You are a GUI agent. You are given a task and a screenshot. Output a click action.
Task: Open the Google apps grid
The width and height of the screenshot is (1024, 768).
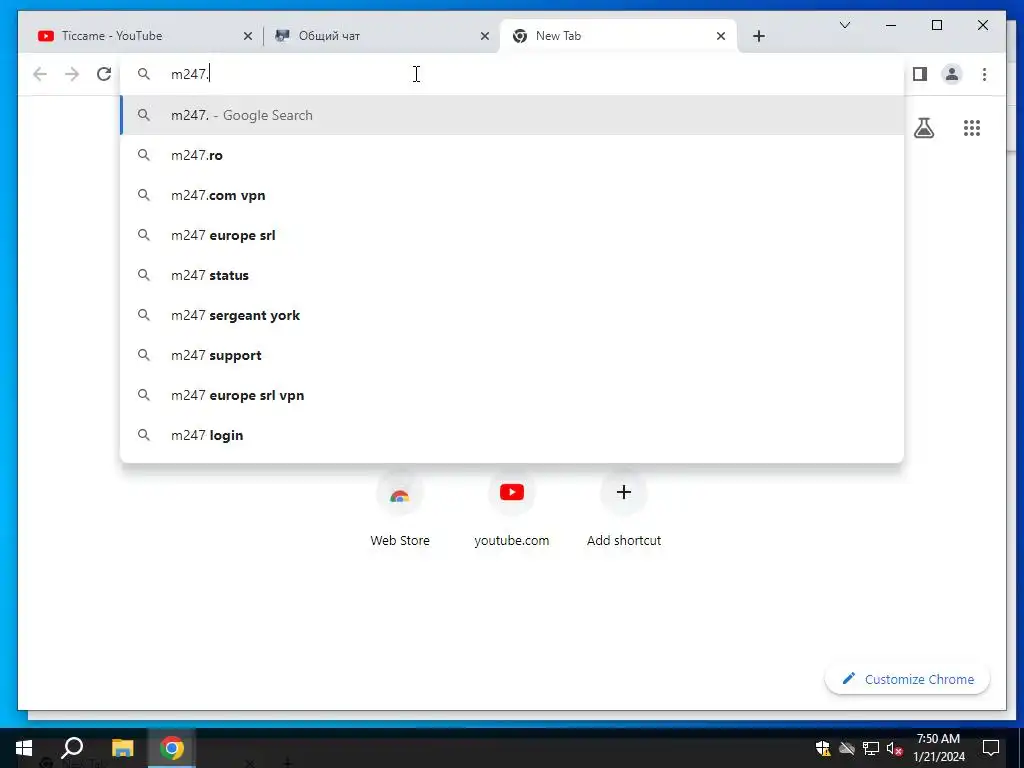[x=972, y=128]
